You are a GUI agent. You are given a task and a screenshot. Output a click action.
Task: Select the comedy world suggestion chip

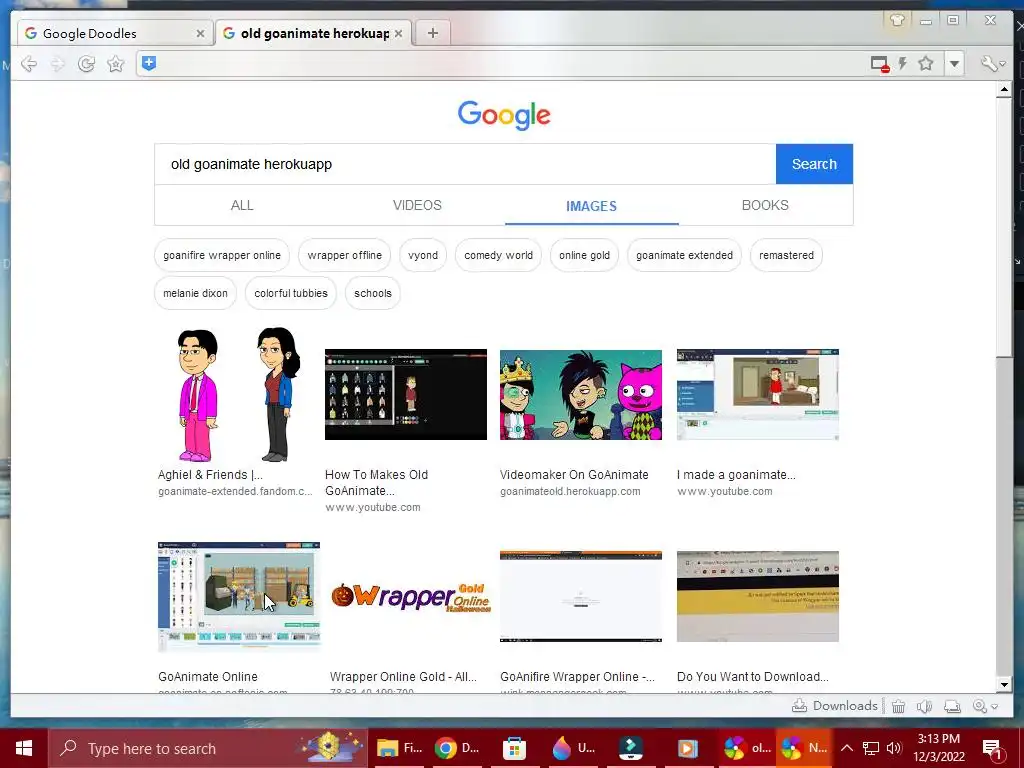498,255
